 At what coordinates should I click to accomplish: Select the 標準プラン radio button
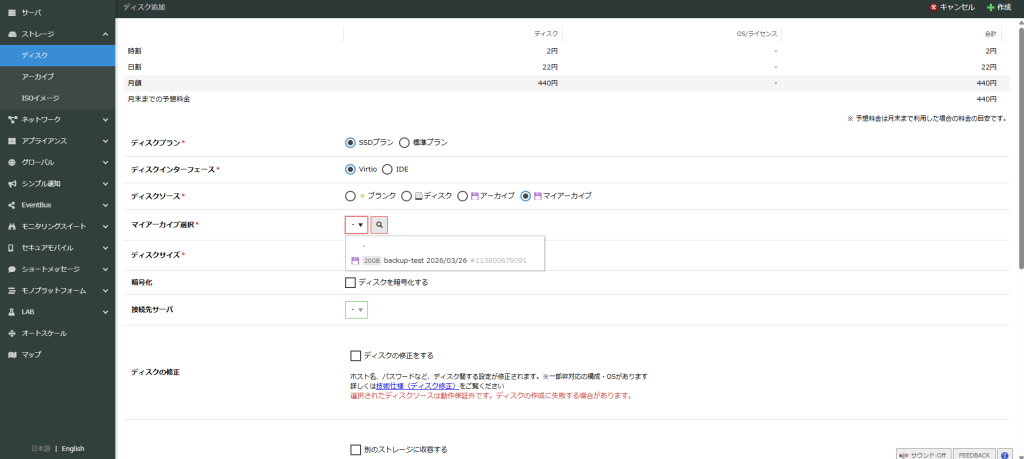[405, 142]
